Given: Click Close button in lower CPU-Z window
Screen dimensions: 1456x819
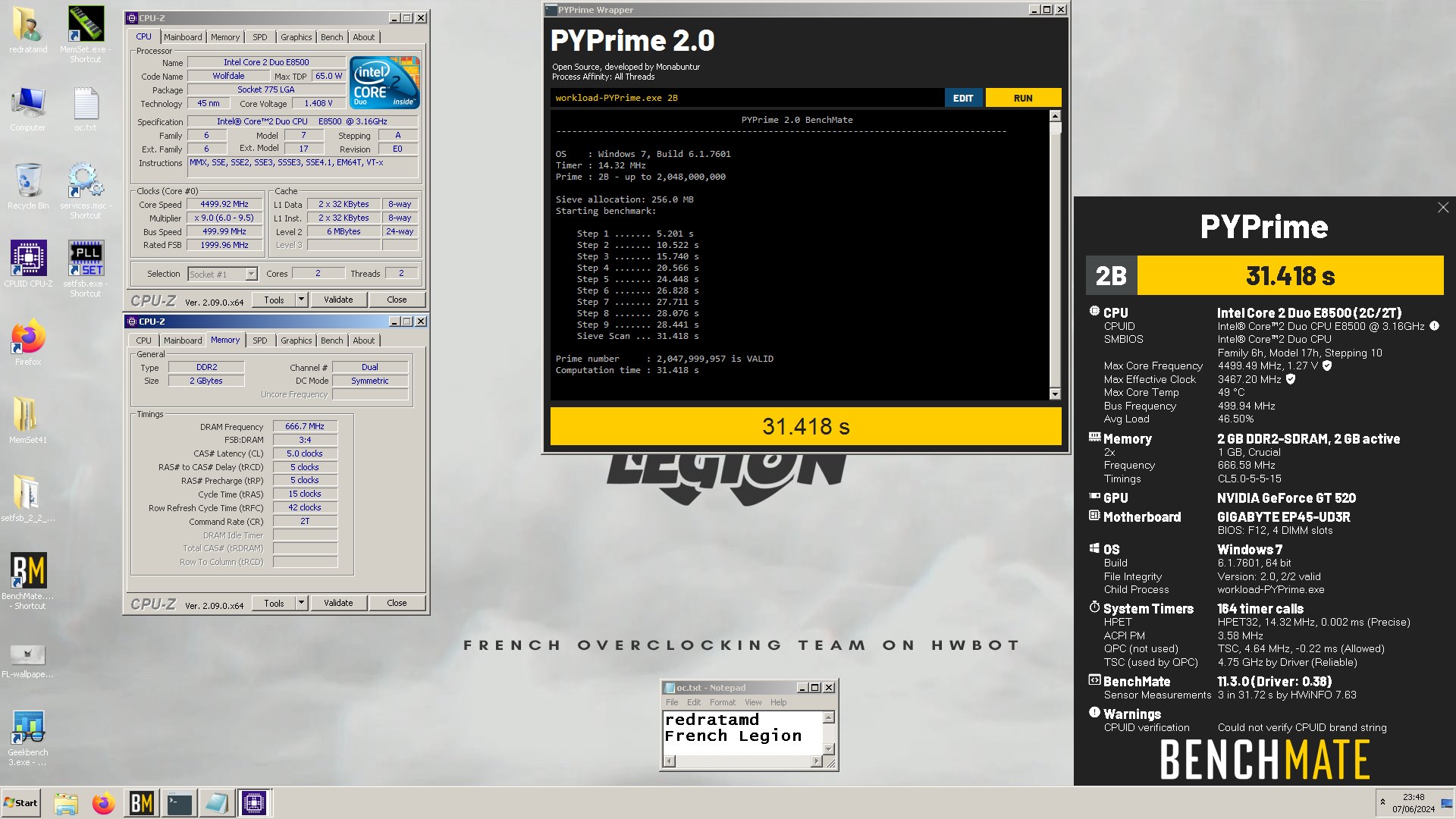Looking at the screenshot, I should pyautogui.click(x=397, y=603).
